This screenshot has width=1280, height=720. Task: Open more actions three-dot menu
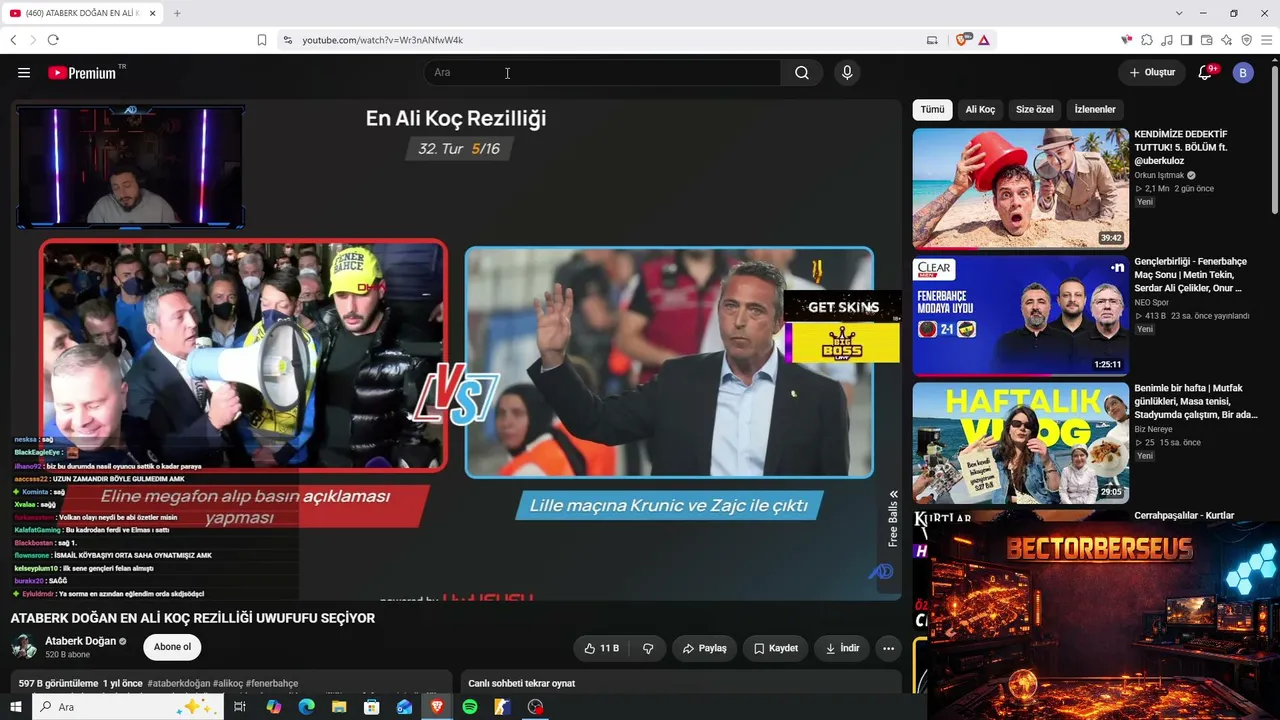(888, 648)
